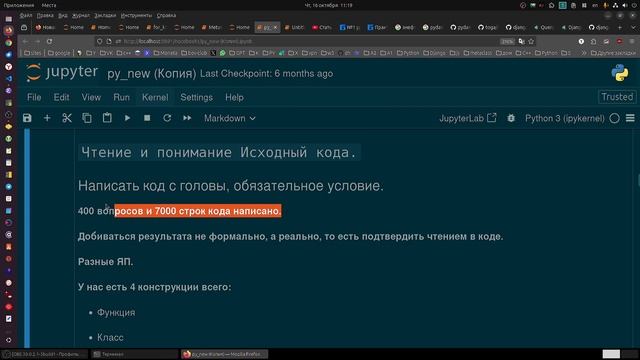
Task: Open the GPT bookmarks folder
Action: point(237,53)
